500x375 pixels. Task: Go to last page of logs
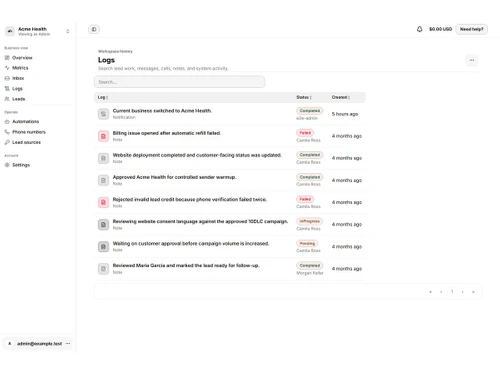point(473,292)
